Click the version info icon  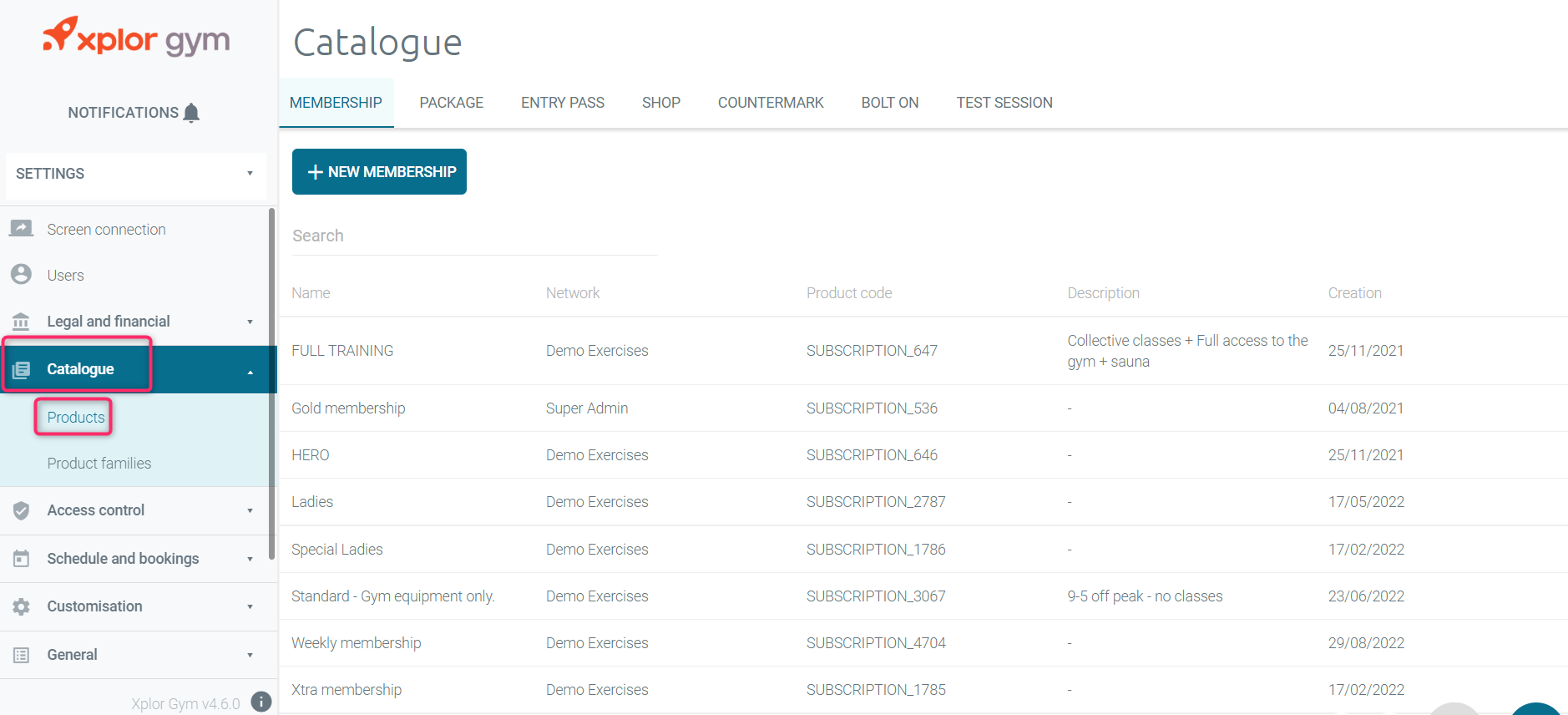pyautogui.click(x=261, y=702)
